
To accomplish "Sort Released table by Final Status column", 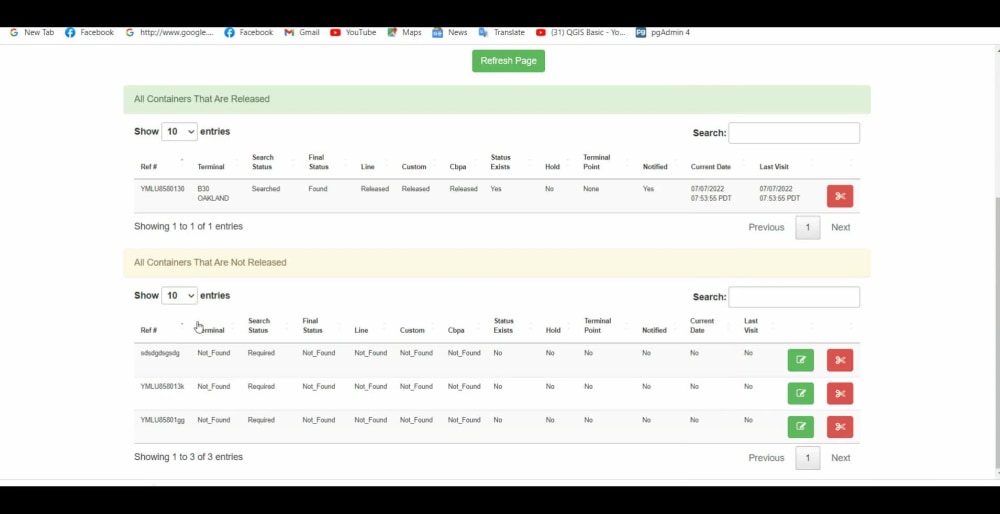I will tap(318, 162).
